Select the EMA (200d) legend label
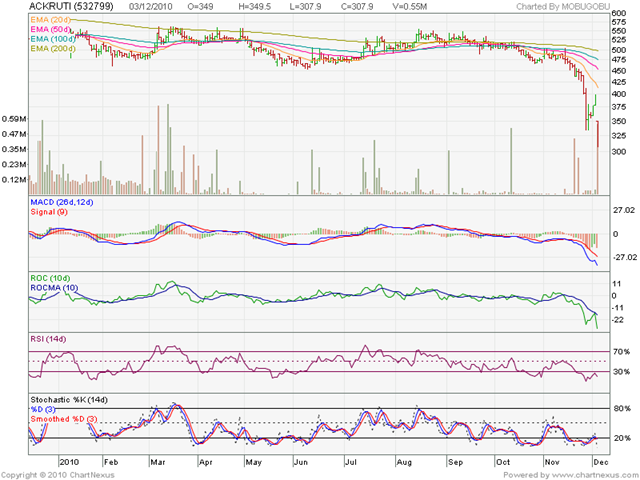 53,49
